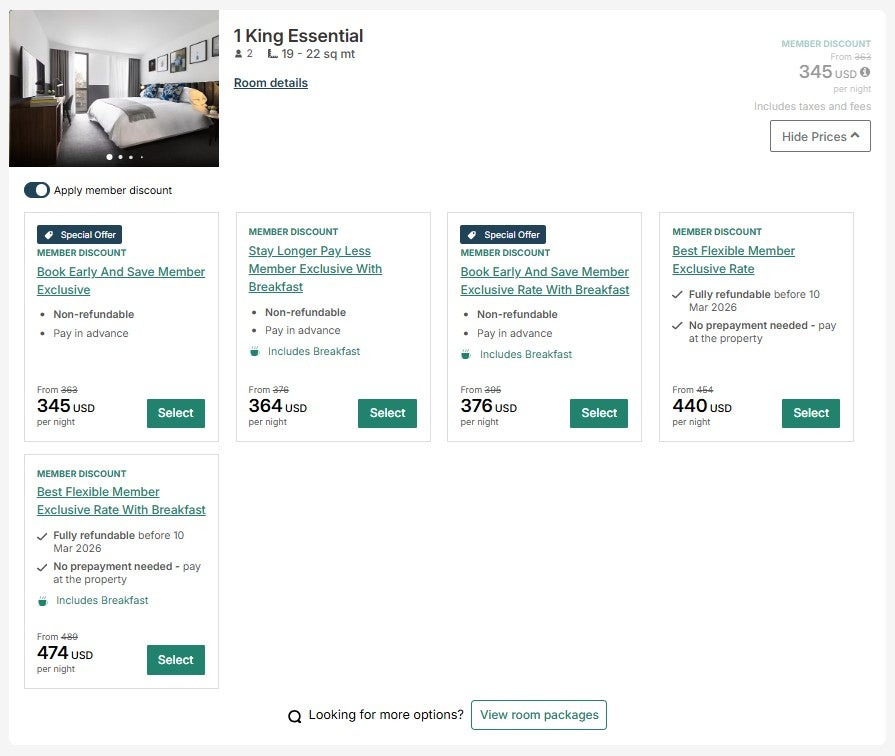This screenshot has height=756, width=895.
Task: Click the guest occupancy icon under 1 King Essential
Action: tap(237, 53)
